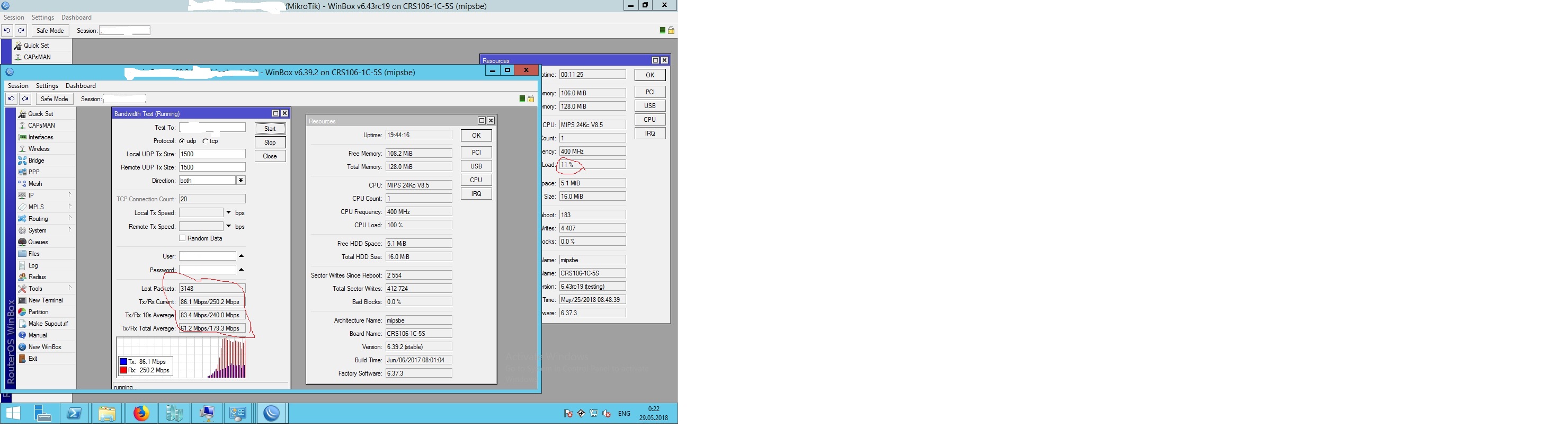Open the Dashboard menu in the back v6.43rc19 window
The height and width of the screenshot is (428, 1568).
click(x=77, y=17)
